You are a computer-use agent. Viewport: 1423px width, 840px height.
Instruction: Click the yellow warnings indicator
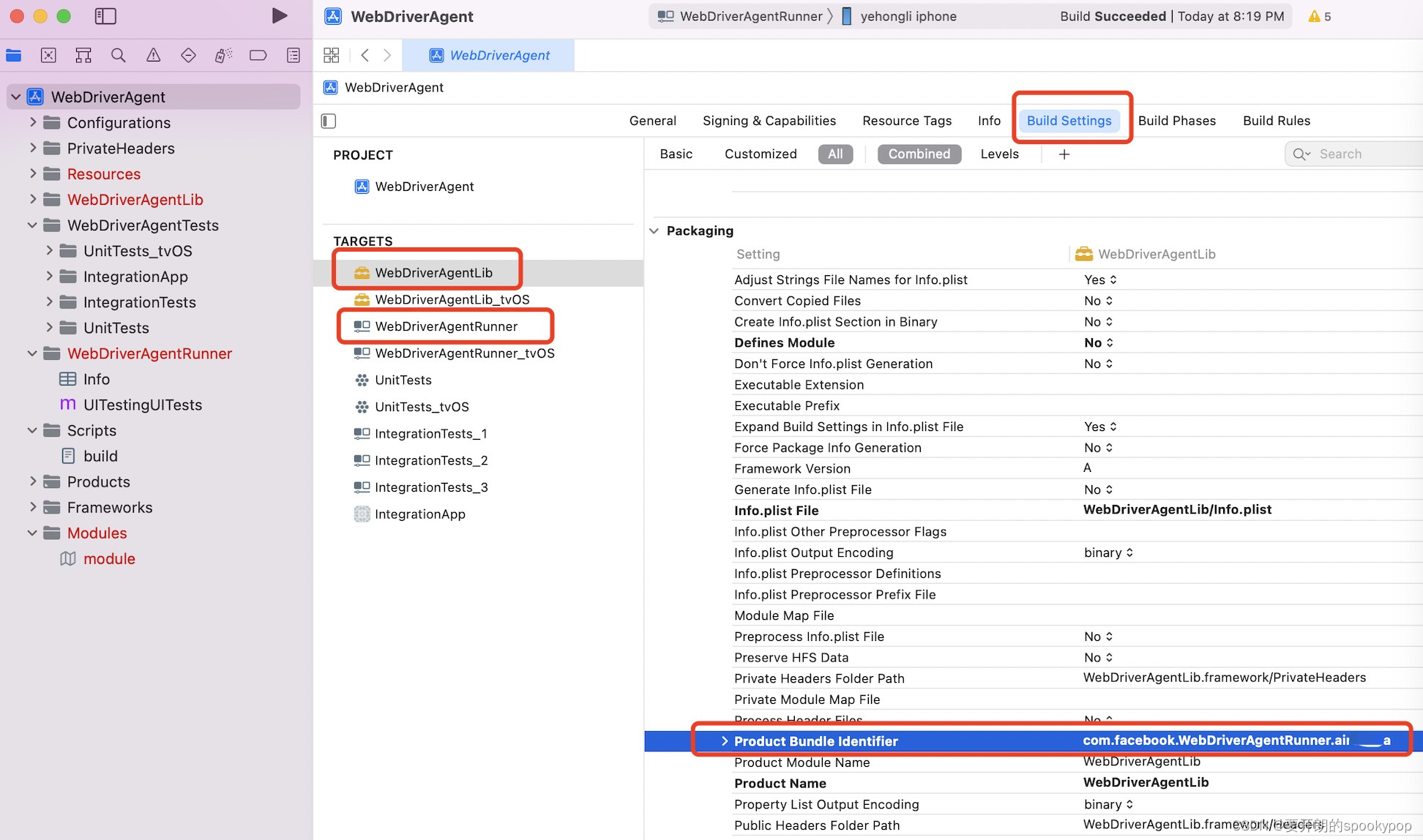coord(1320,16)
